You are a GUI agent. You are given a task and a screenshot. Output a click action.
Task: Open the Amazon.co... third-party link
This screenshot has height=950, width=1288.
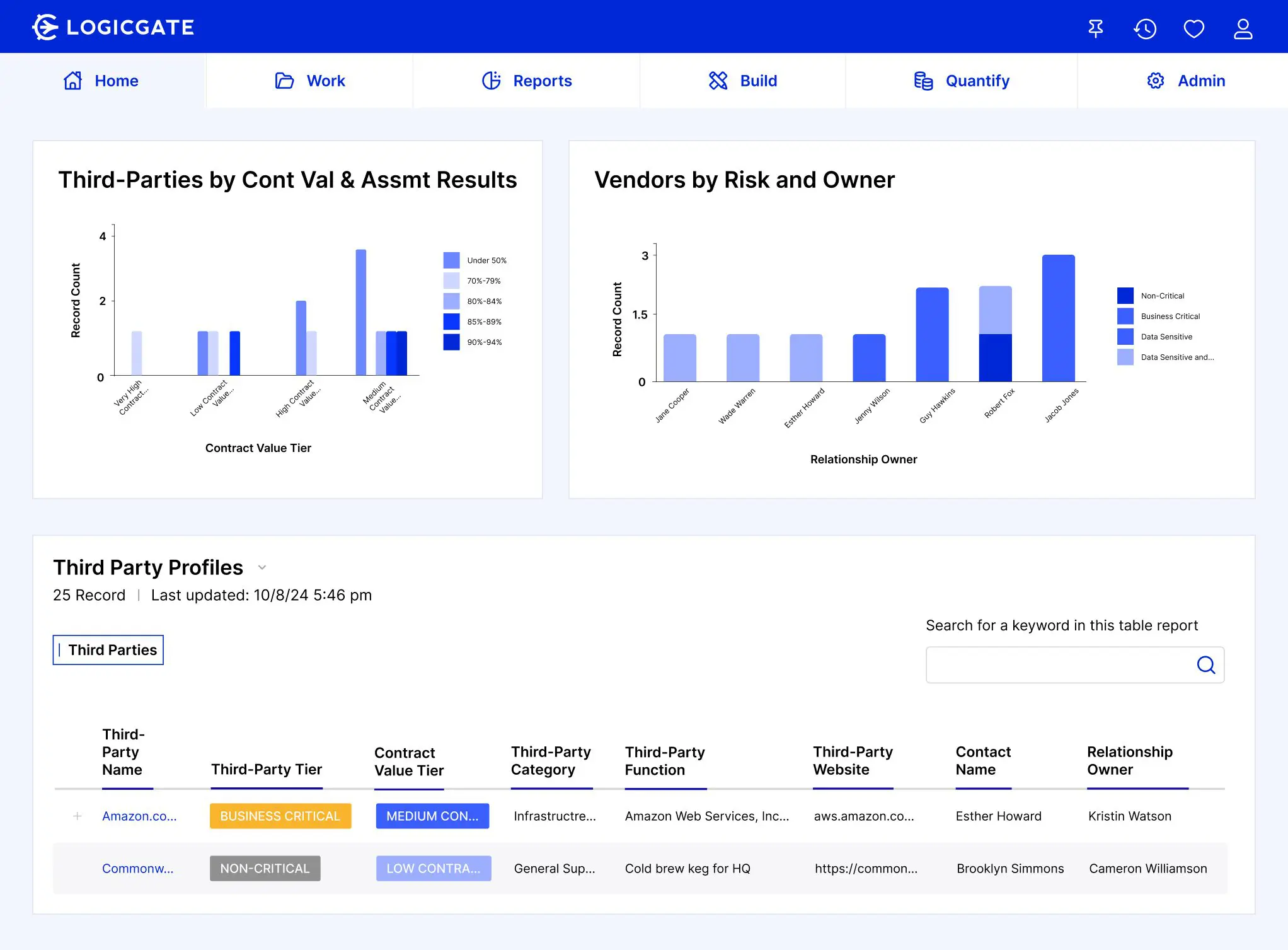(x=139, y=816)
